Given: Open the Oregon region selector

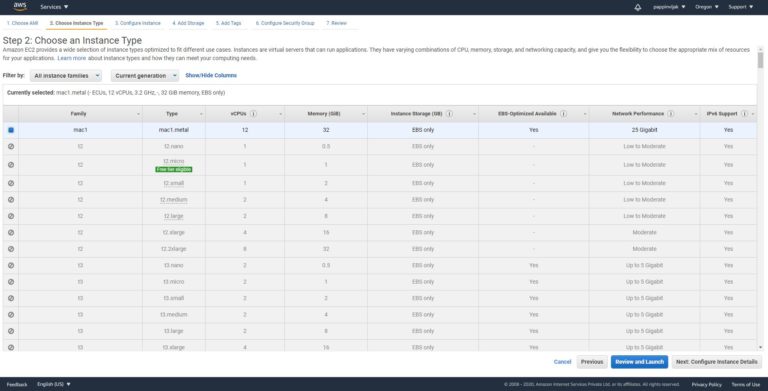Looking at the screenshot, I should 707,7.
